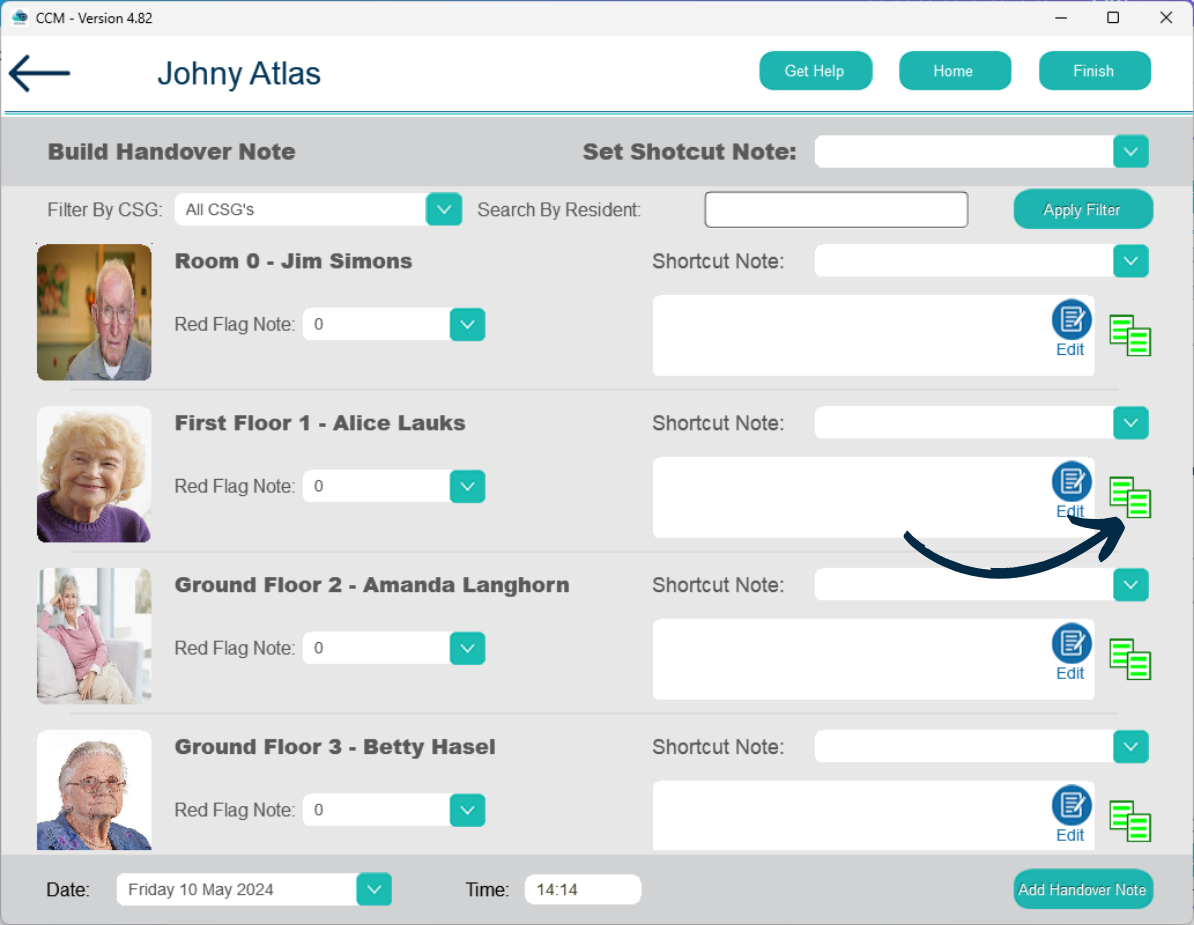
Task: Click 'Room 0 - Jim Simons' heading
Action: (x=293, y=261)
